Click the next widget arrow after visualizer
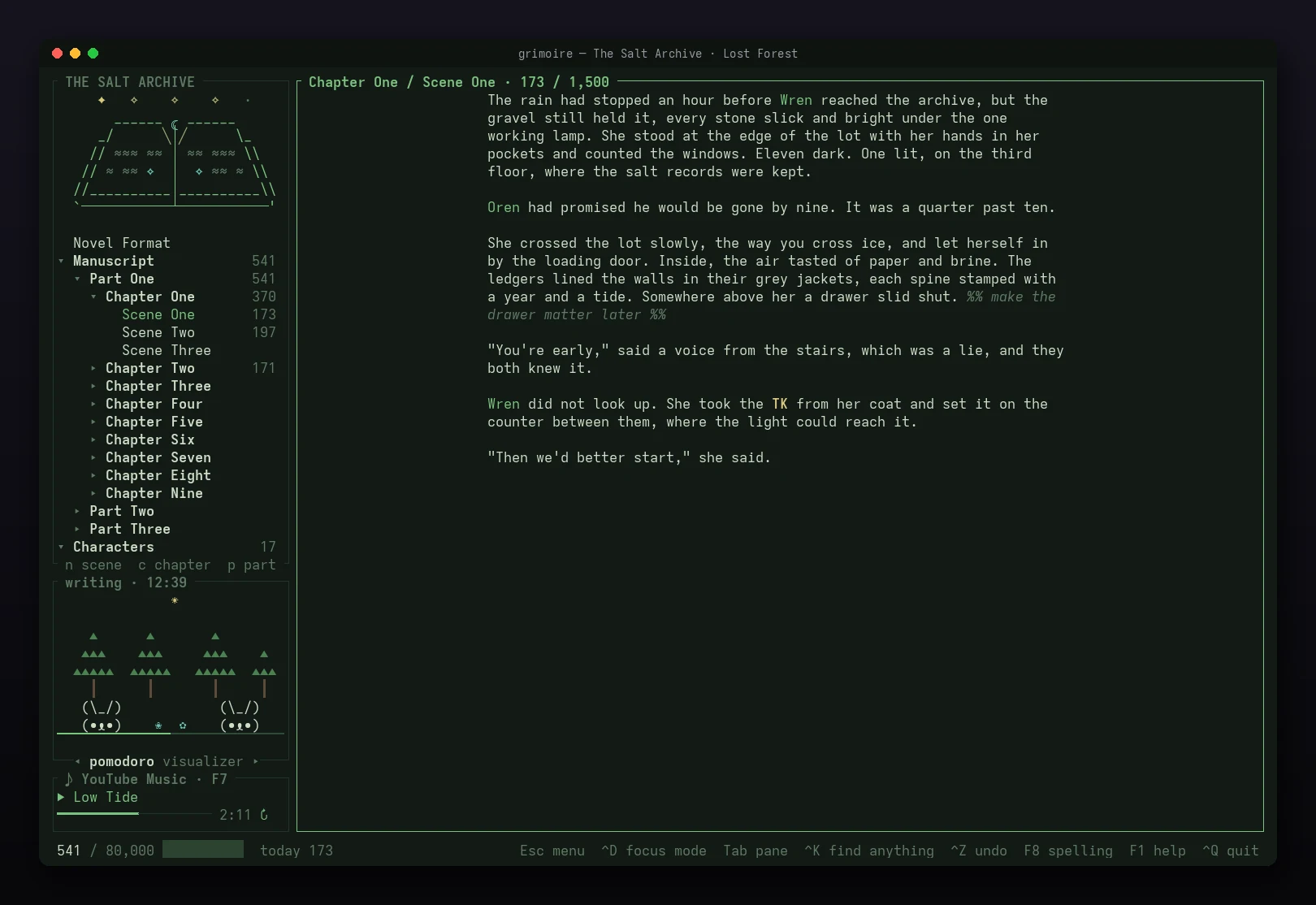The image size is (1316, 905). (x=256, y=761)
